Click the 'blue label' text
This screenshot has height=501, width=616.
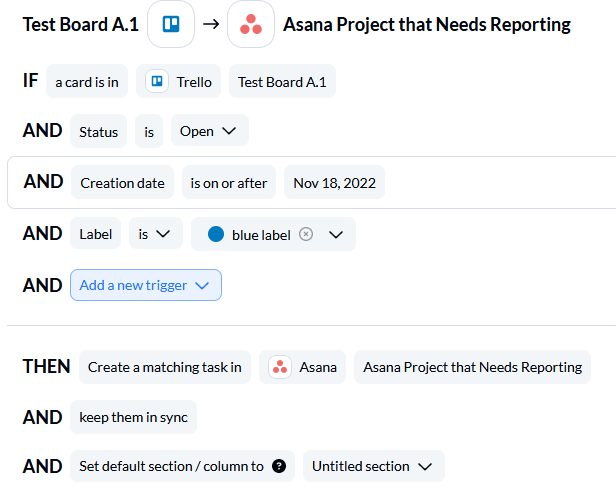(x=261, y=235)
